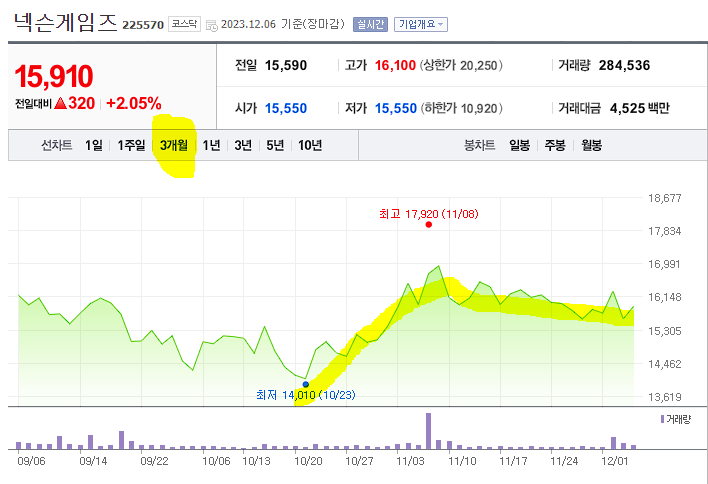Click the red 최고 marker dot

pyautogui.click(x=429, y=224)
